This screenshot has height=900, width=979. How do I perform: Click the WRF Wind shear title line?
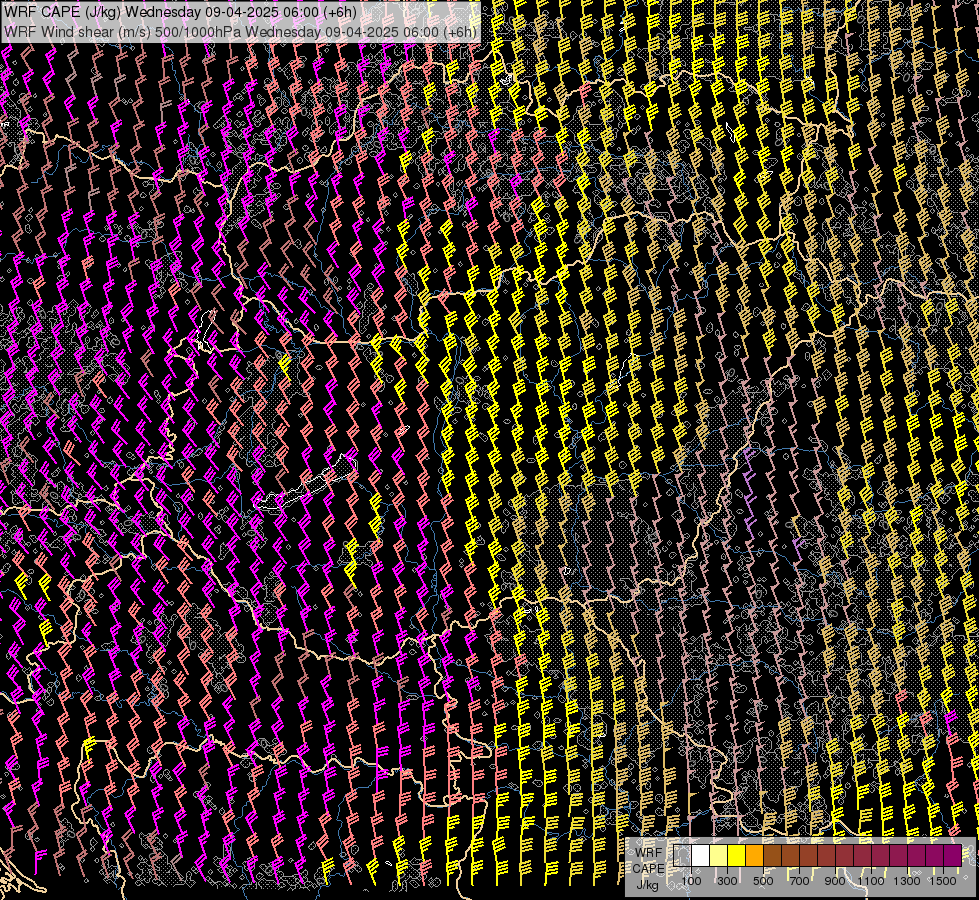[x=240, y=32]
